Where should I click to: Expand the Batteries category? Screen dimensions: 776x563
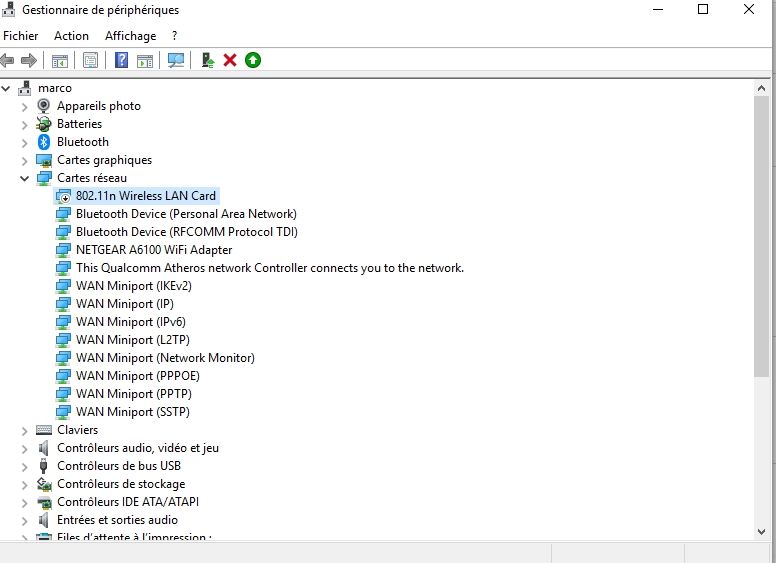point(25,125)
